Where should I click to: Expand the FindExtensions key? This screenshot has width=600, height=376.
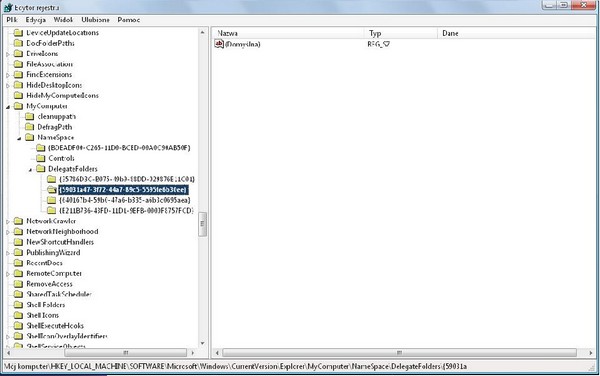point(8,75)
